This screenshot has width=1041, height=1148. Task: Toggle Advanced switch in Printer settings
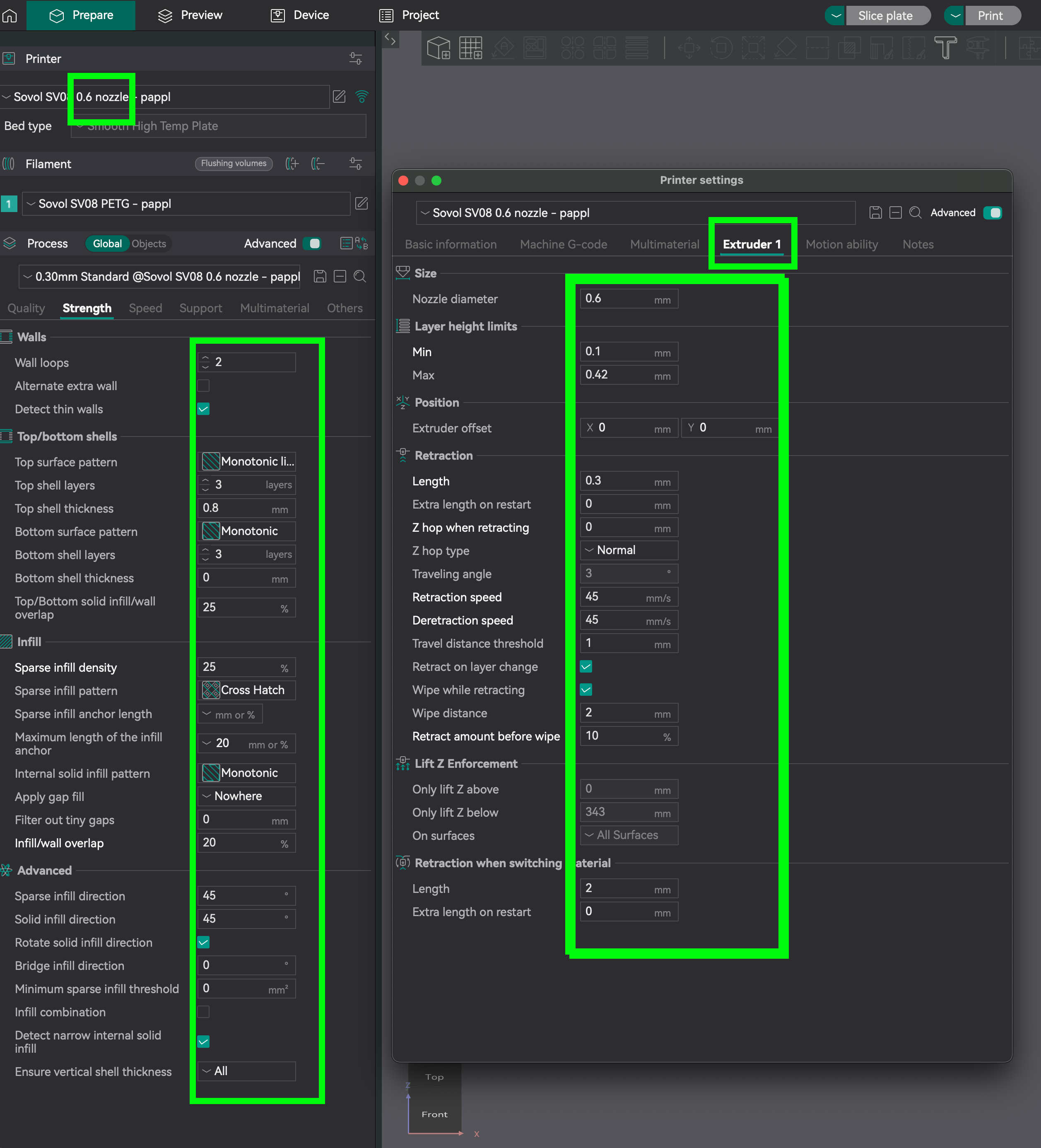[x=993, y=212]
